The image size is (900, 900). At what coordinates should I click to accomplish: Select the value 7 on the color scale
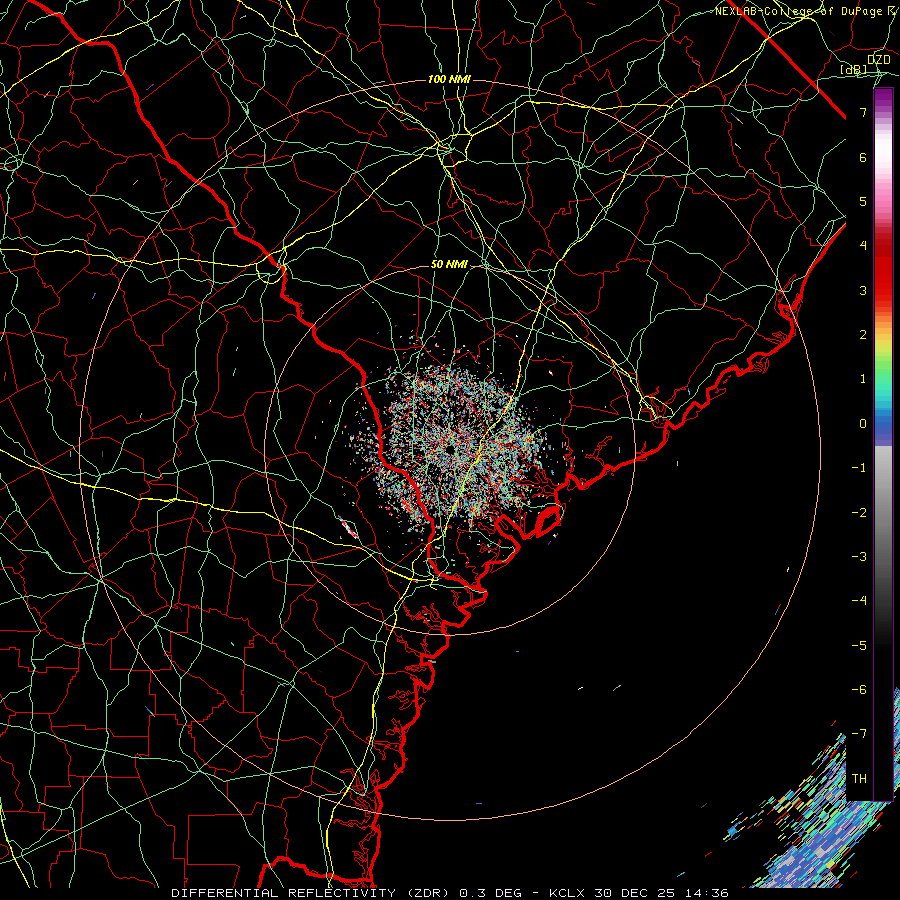(863, 112)
